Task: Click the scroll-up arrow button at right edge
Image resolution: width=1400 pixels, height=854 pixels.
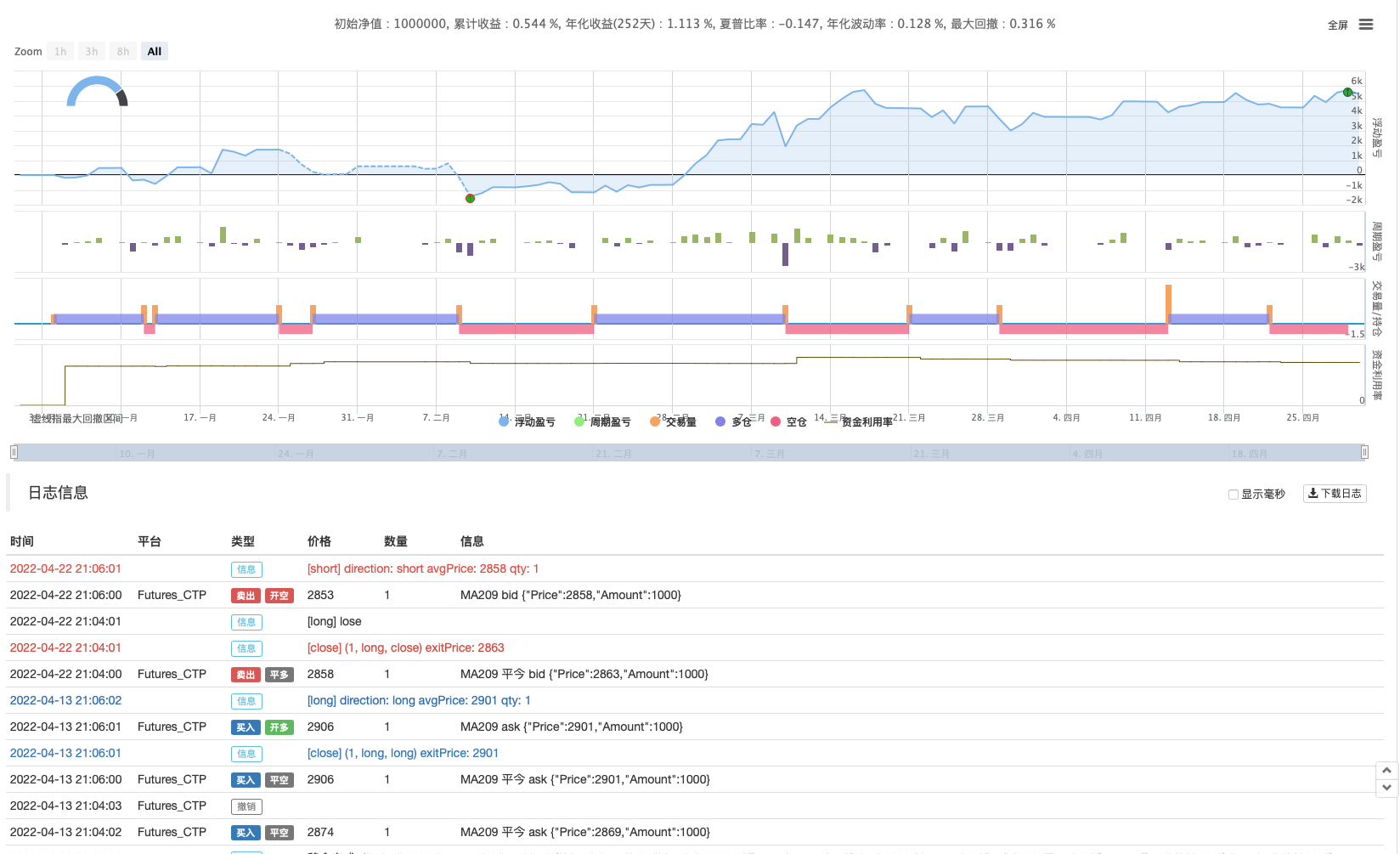Action: click(1386, 771)
